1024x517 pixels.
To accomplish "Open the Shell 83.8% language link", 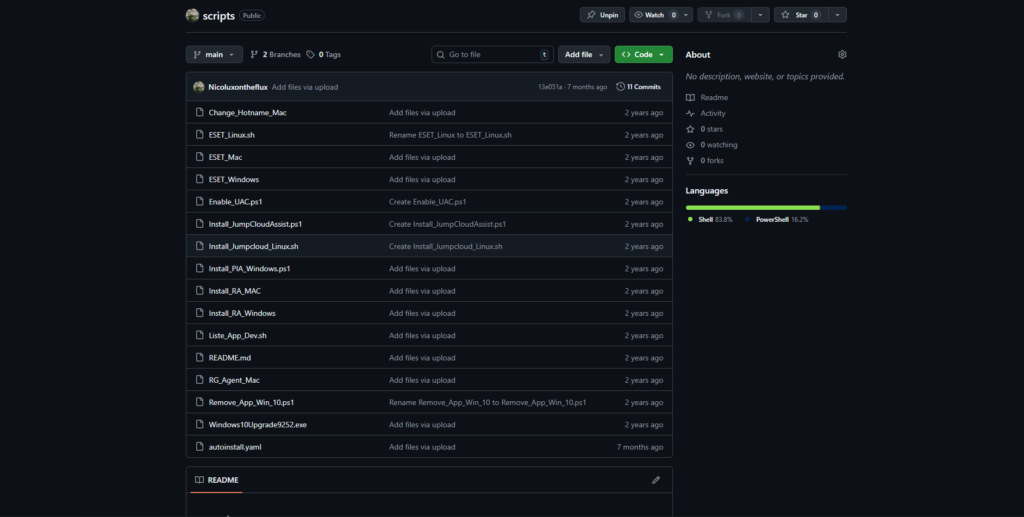I will tap(710, 220).
